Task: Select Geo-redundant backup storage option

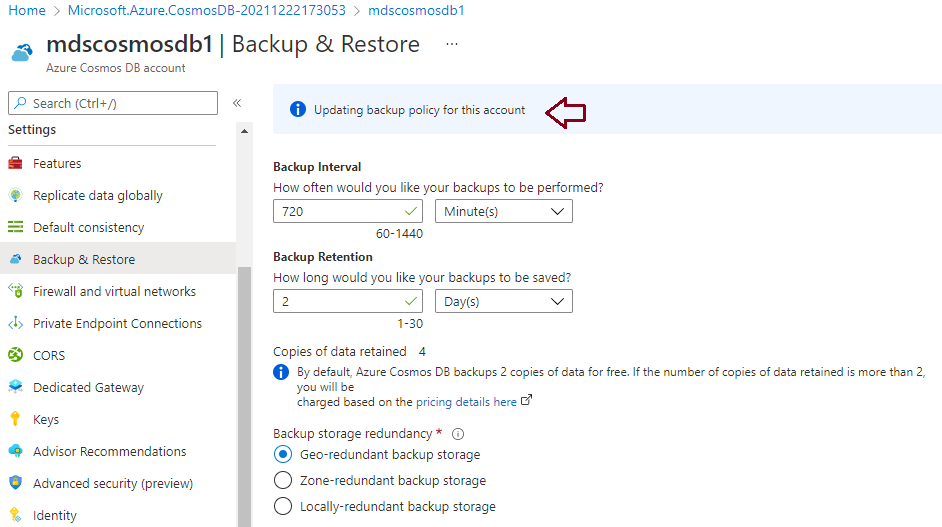Action: (x=283, y=454)
